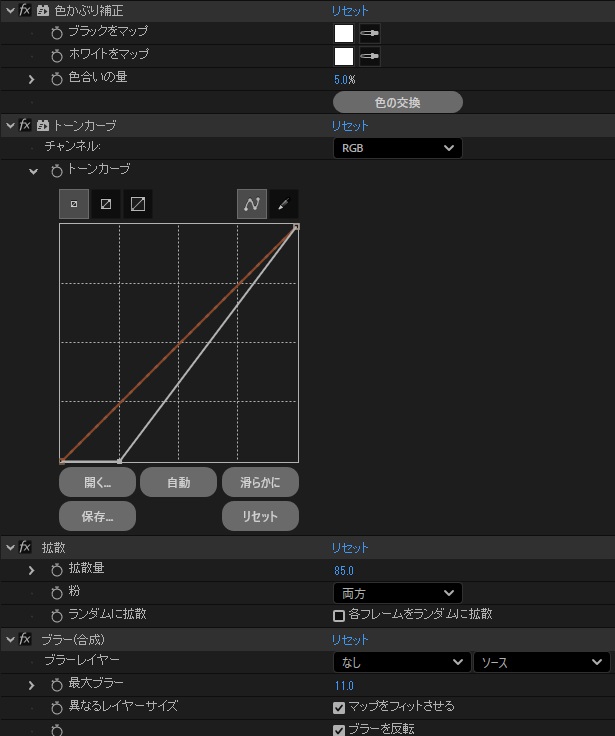
Task: Select the small curve graph size icon
Action: tap(74, 204)
